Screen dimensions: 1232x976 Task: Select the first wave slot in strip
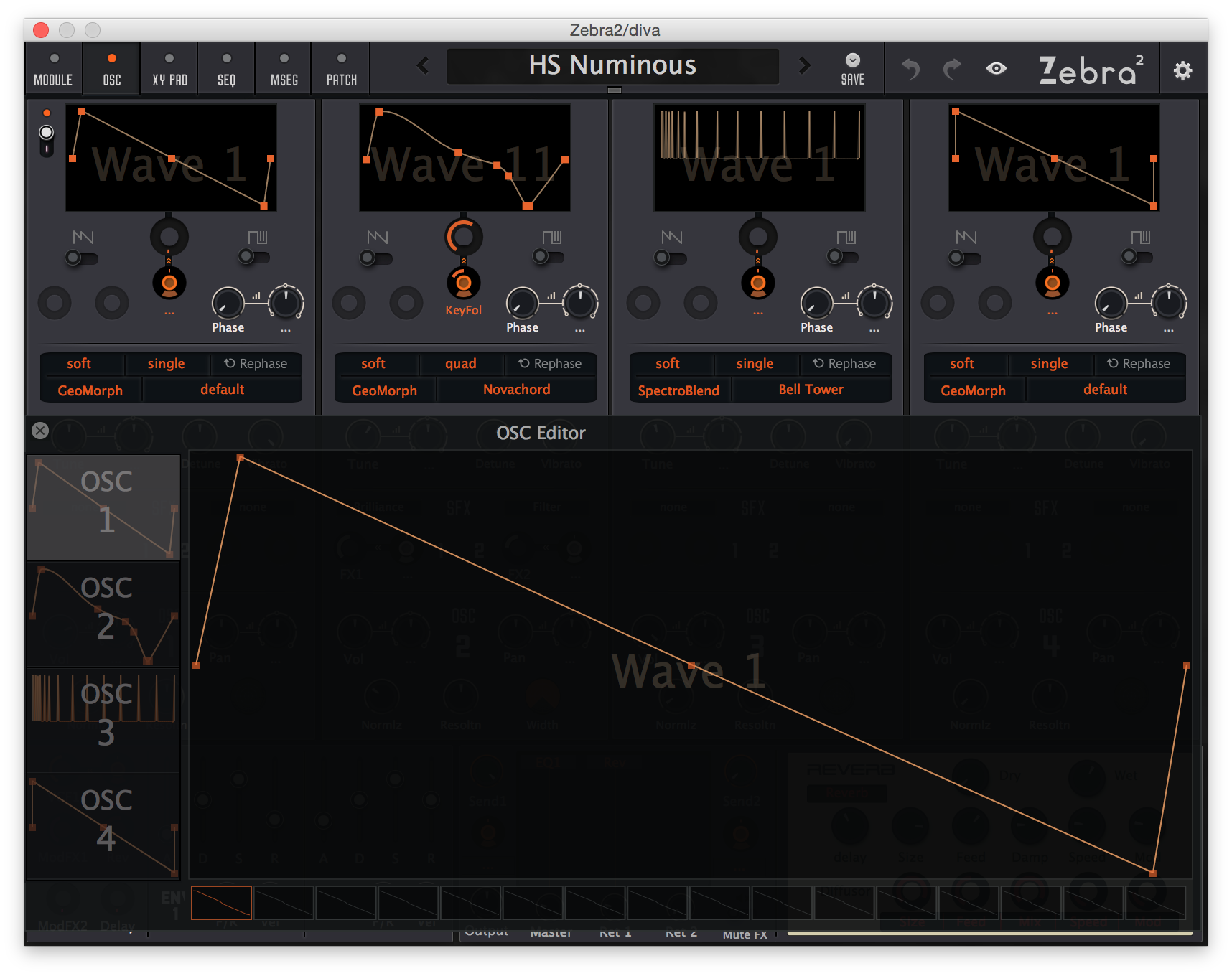click(221, 902)
